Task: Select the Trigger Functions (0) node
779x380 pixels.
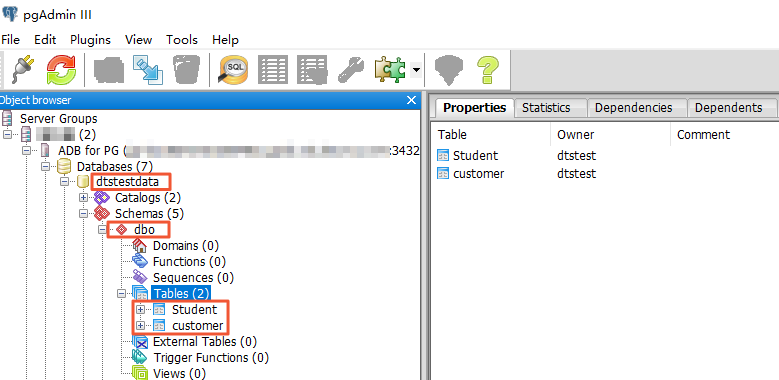Action: click(x=211, y=358)
